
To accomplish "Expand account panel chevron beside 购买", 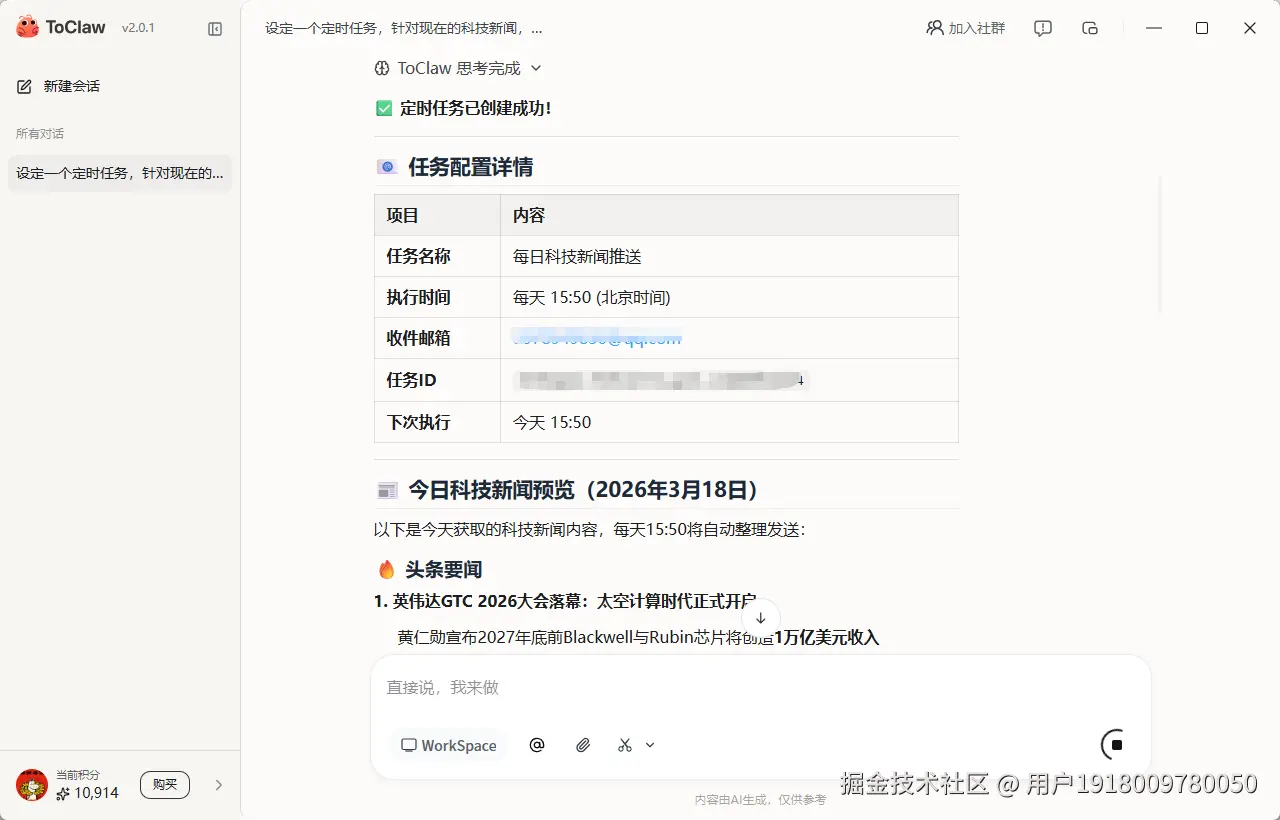I will [x=219, y=785].
